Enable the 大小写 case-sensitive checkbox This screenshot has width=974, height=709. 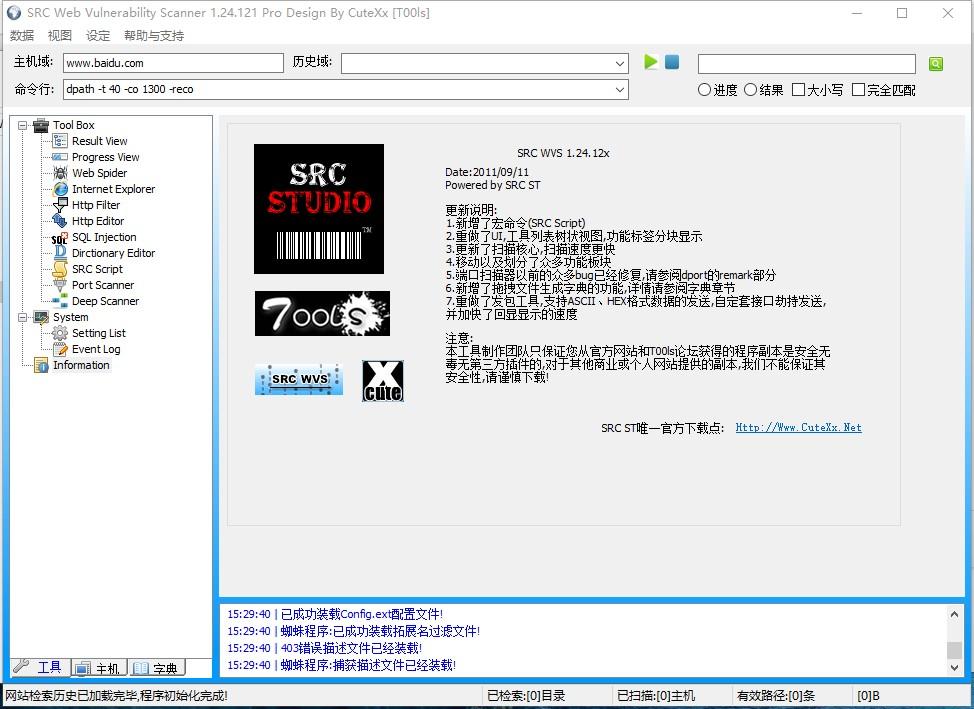tap(798, 90)
